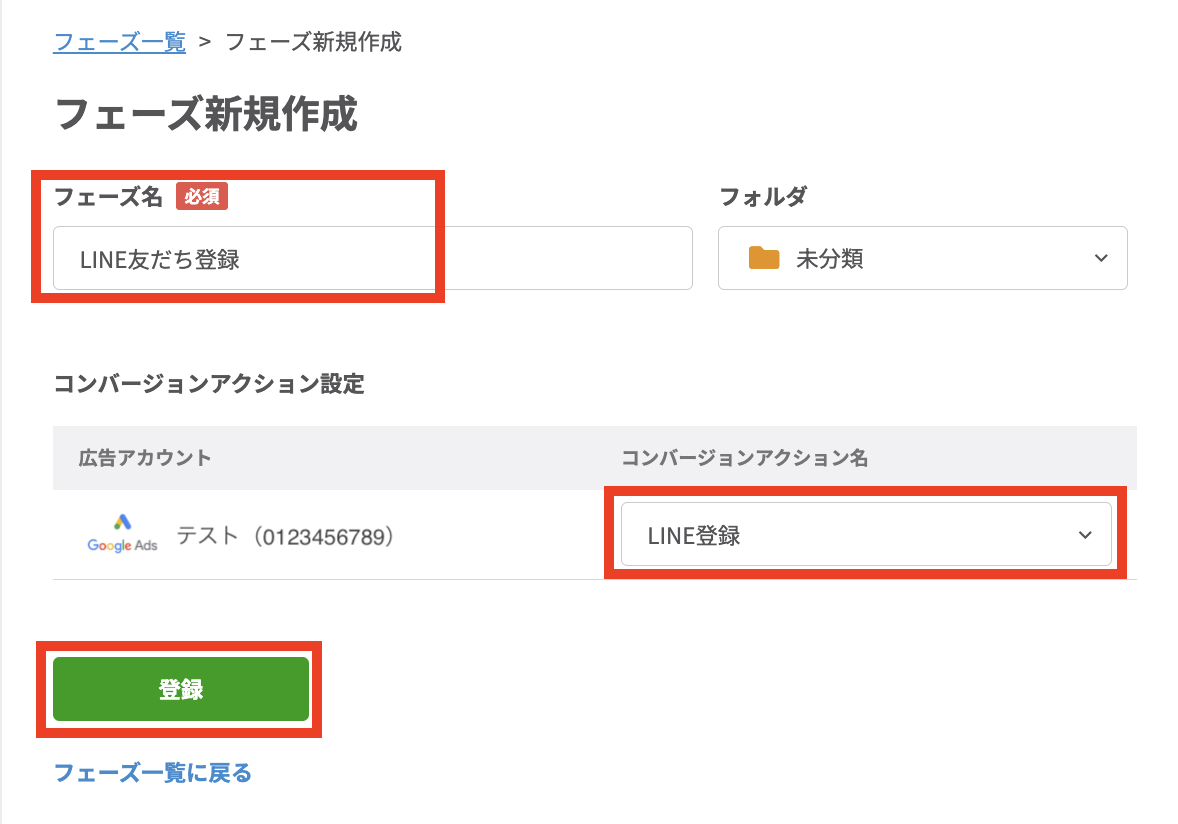Screen dimensions: 1178x824
Task: Click the chevron on the フォルダ dropdown
Action: (1101, 258)
